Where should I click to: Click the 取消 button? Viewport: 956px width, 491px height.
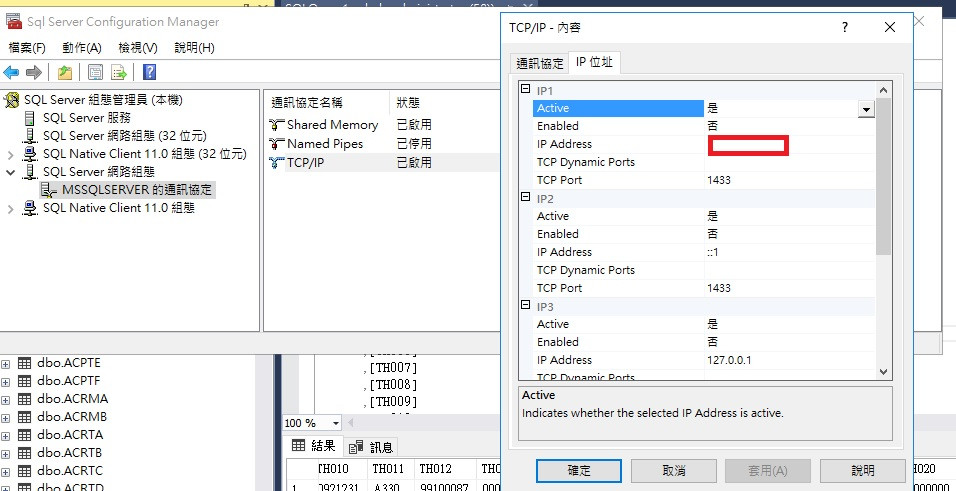(x=674, y=471)
